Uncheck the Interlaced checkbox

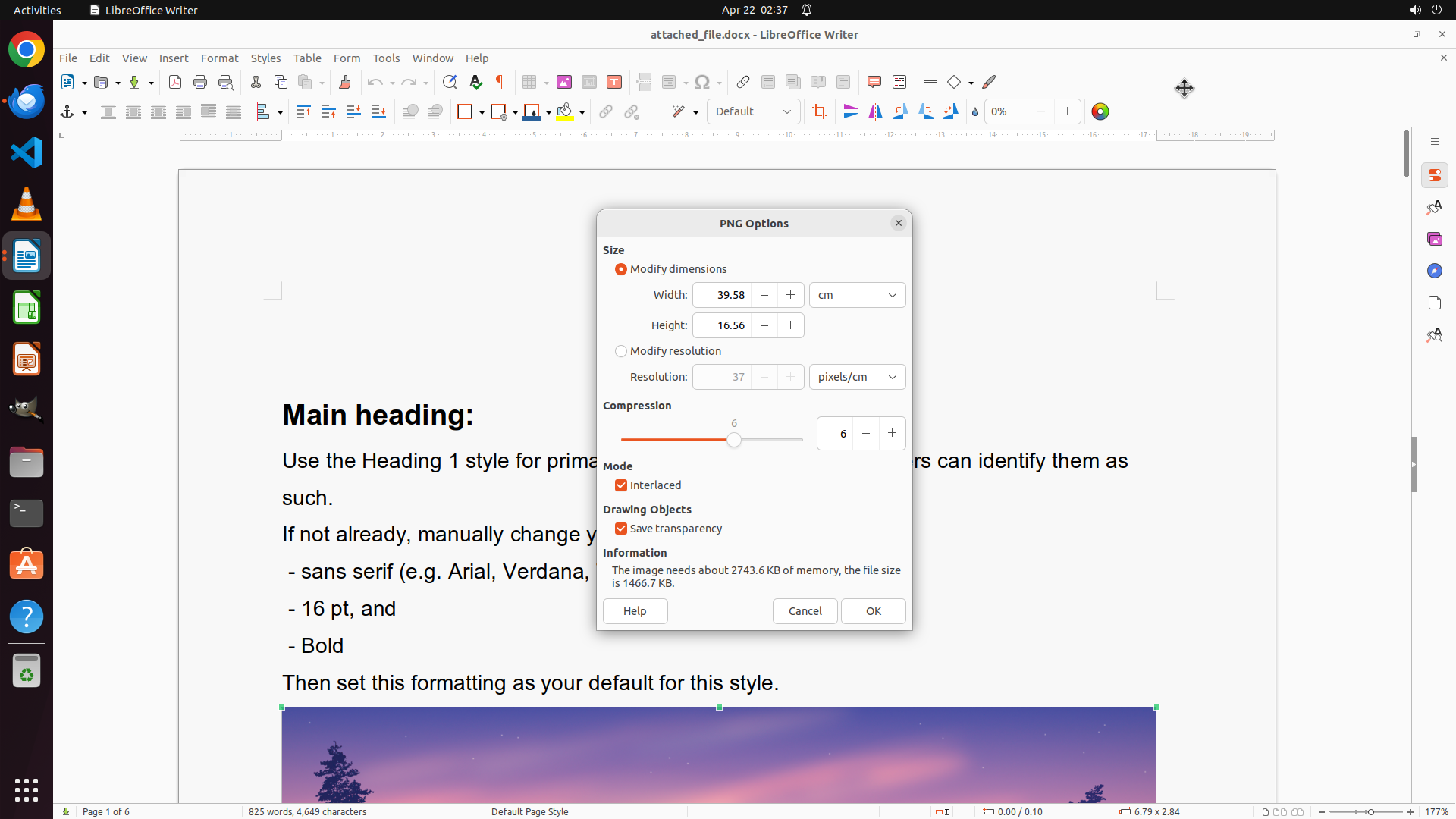point(621,485)
